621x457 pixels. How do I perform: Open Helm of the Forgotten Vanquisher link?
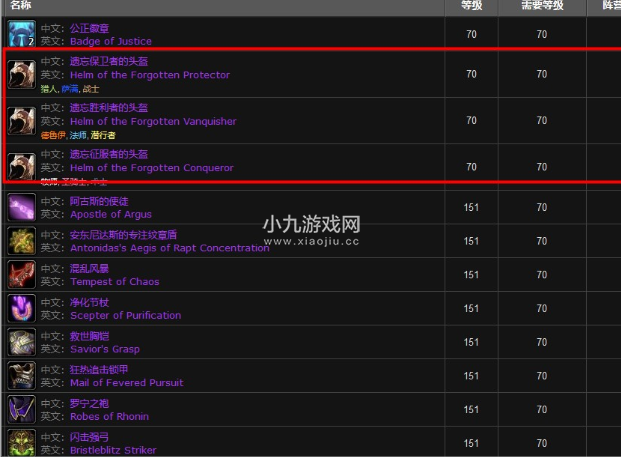point(153,121)
